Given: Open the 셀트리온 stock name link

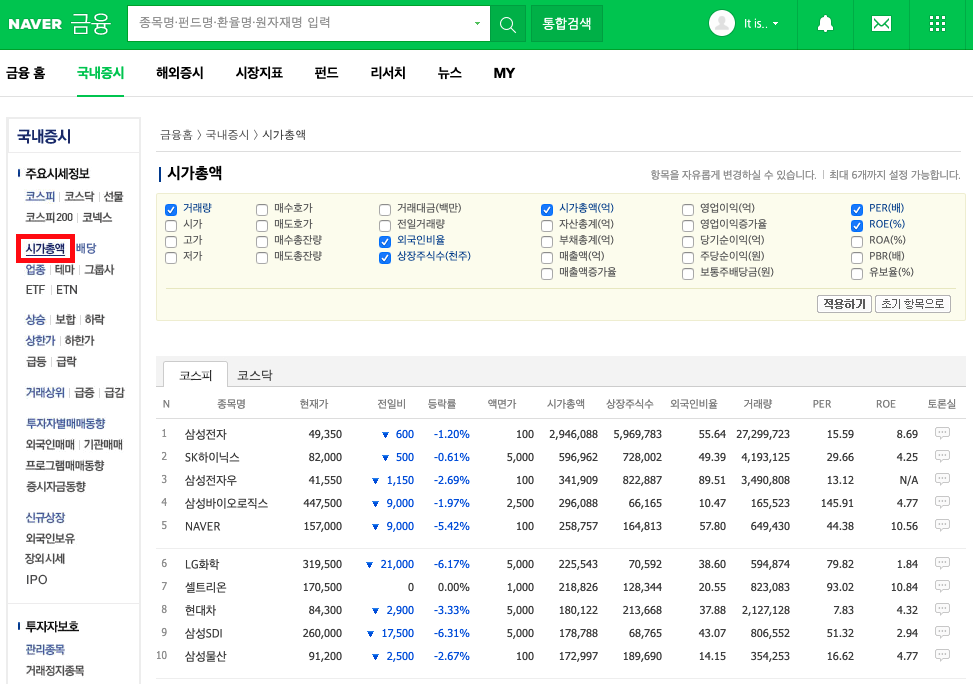Looking at the screenshot, I should coord(205,587).
